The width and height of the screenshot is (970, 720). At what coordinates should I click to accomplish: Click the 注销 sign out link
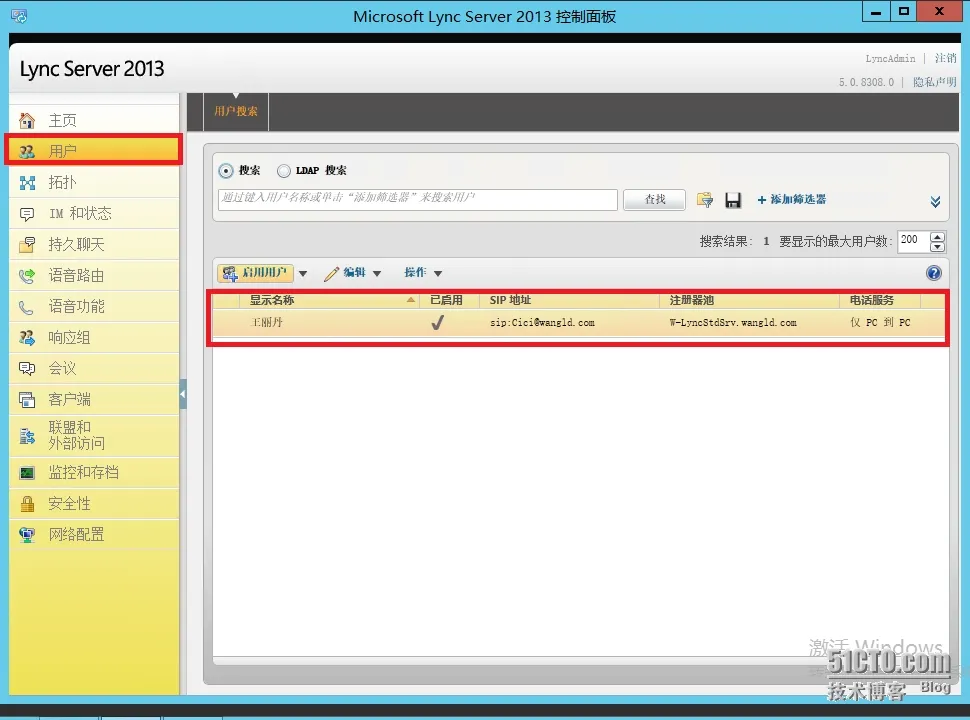[945, 58]
